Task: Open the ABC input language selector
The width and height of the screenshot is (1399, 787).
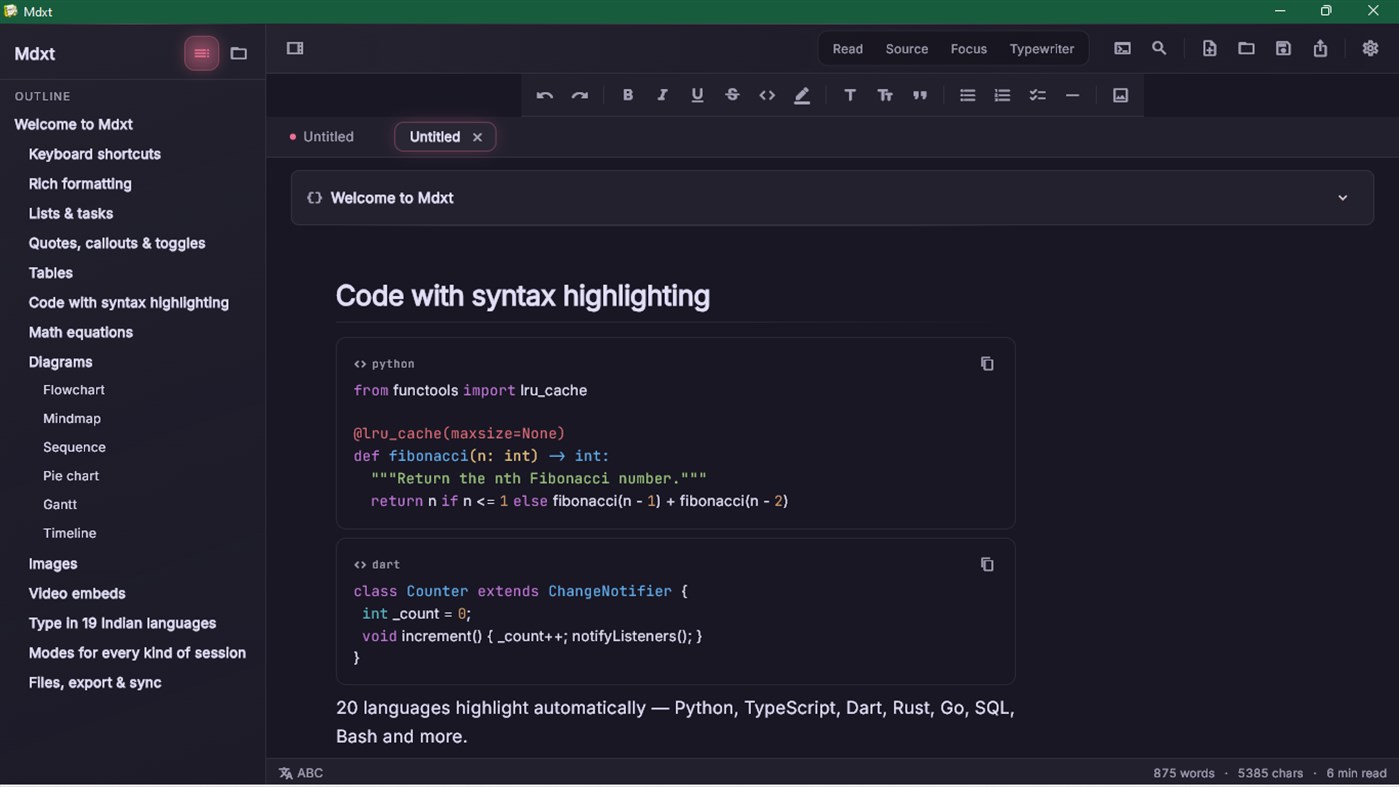Action: (301, 773)
